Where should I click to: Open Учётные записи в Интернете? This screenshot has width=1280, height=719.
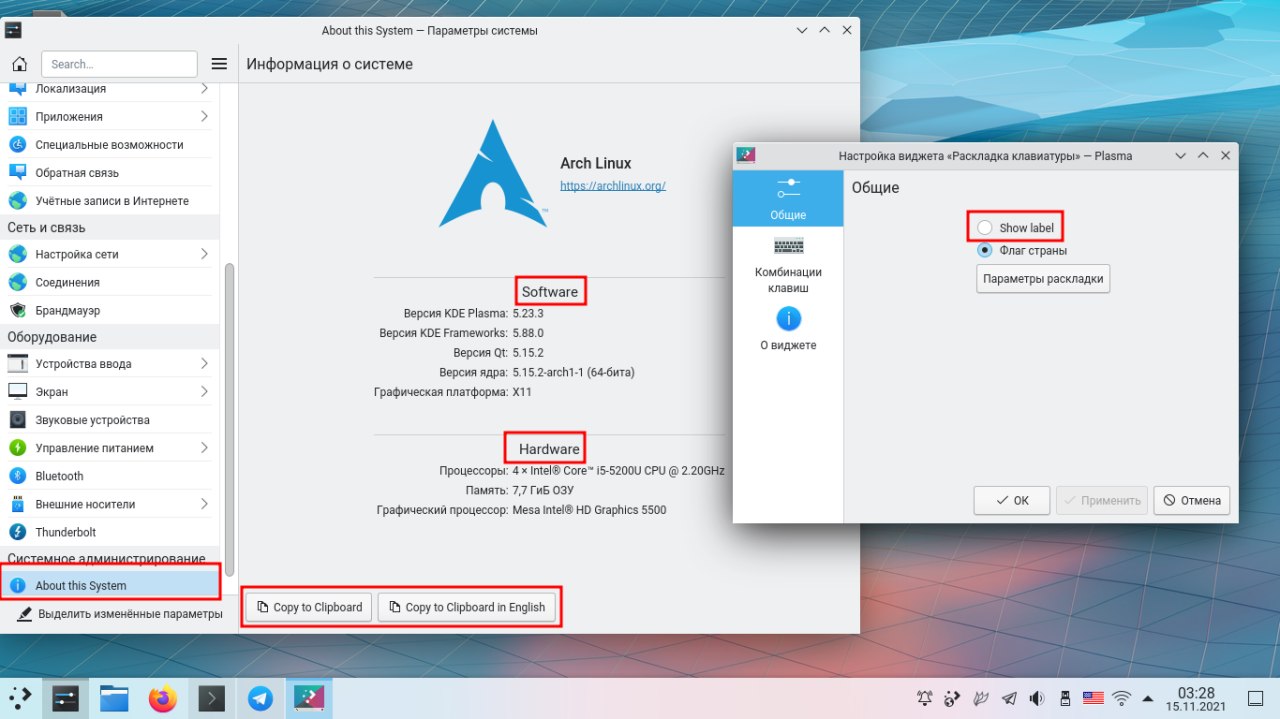pyautogui.click(x=109, y=201)
